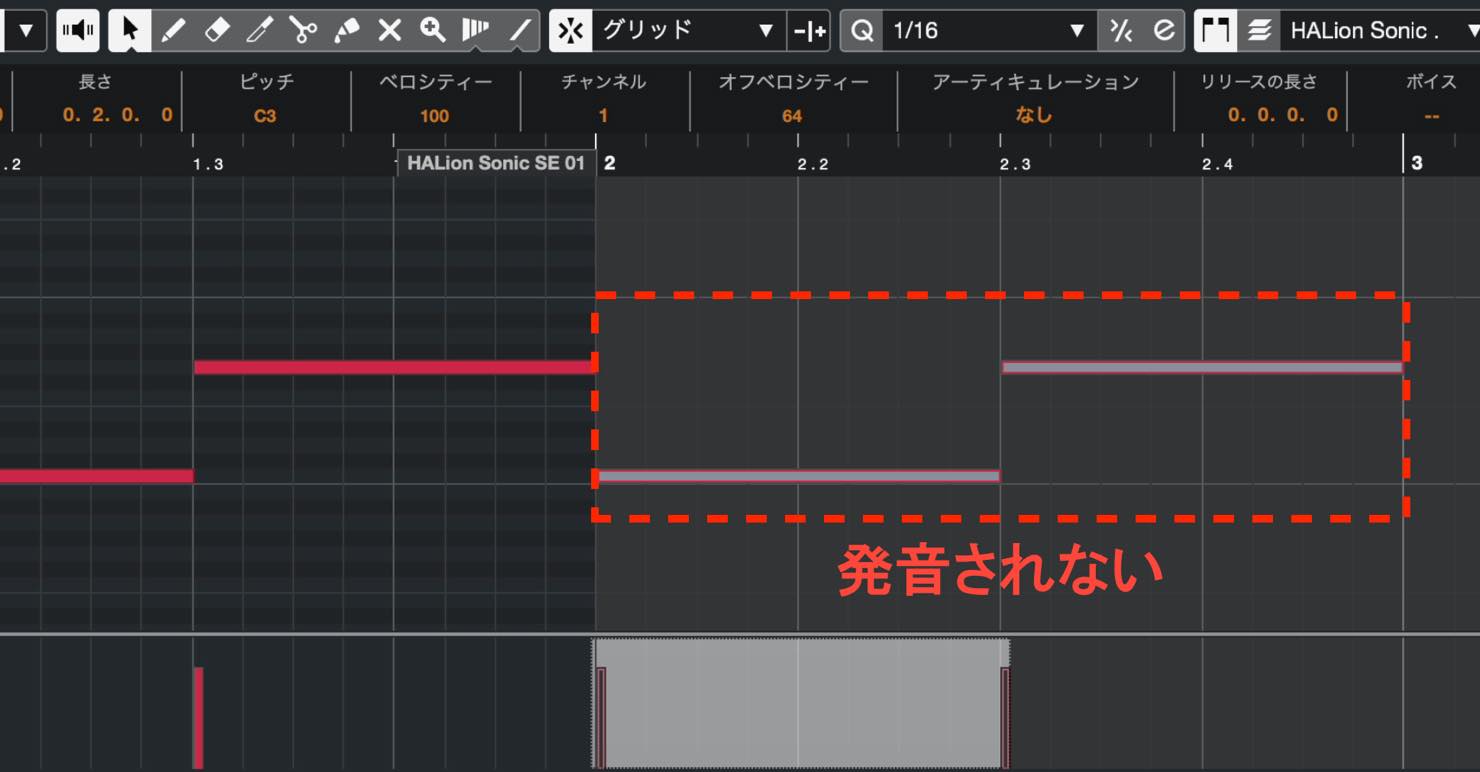Screen dimensions: 1480x772
Task: Select the Glue tool
Action: (346, 31)
